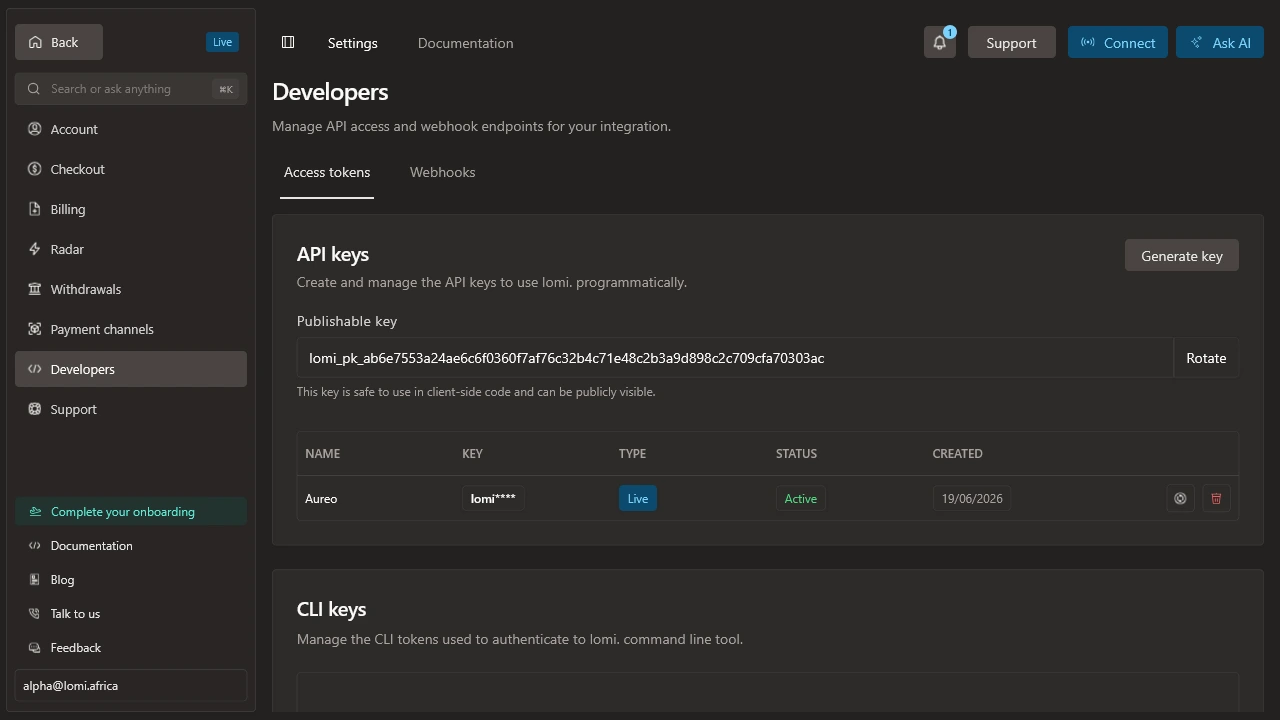Open Withdrawals section

(131, 289)
